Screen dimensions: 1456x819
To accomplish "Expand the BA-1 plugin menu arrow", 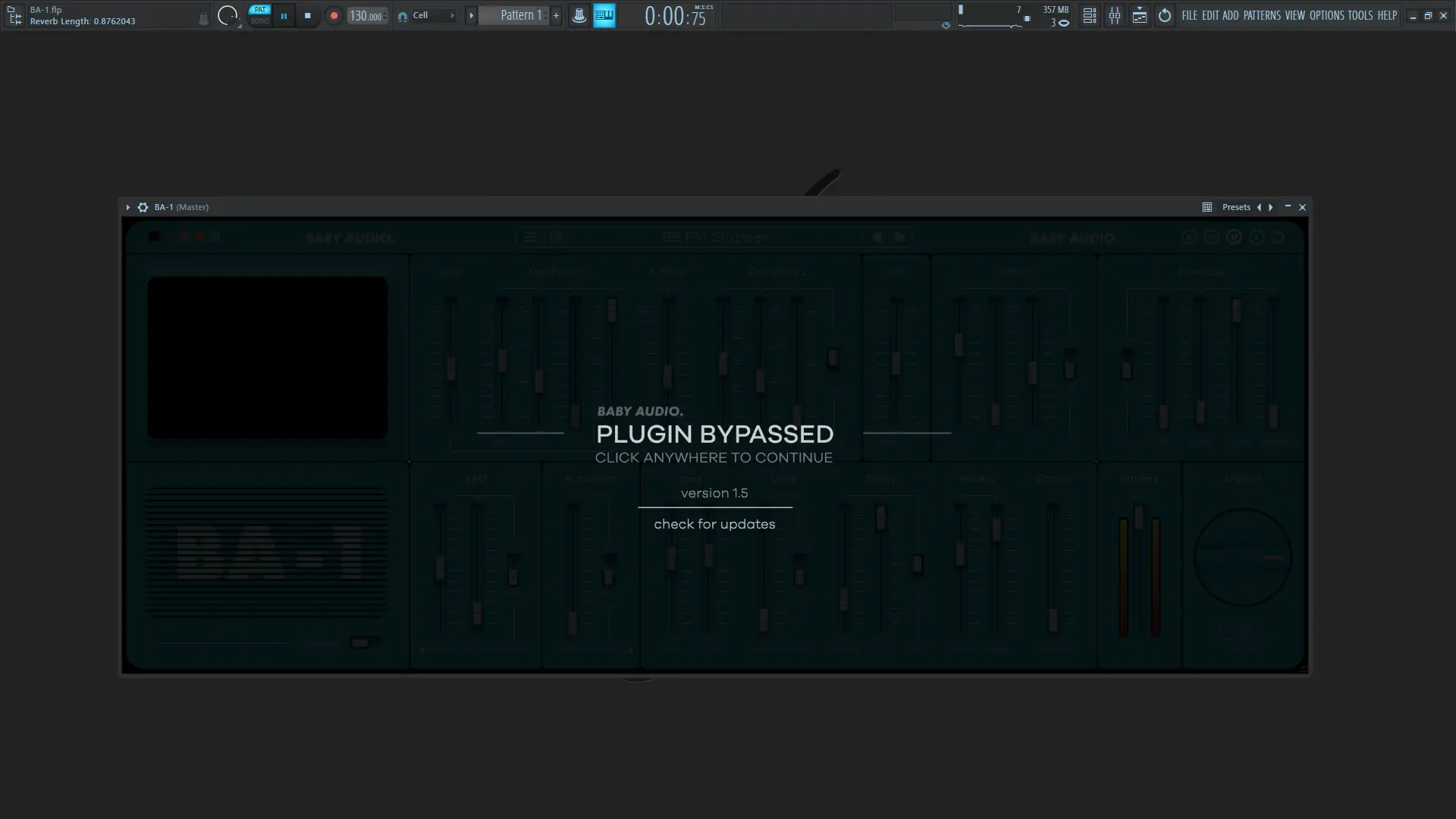I will coord(127,207).
